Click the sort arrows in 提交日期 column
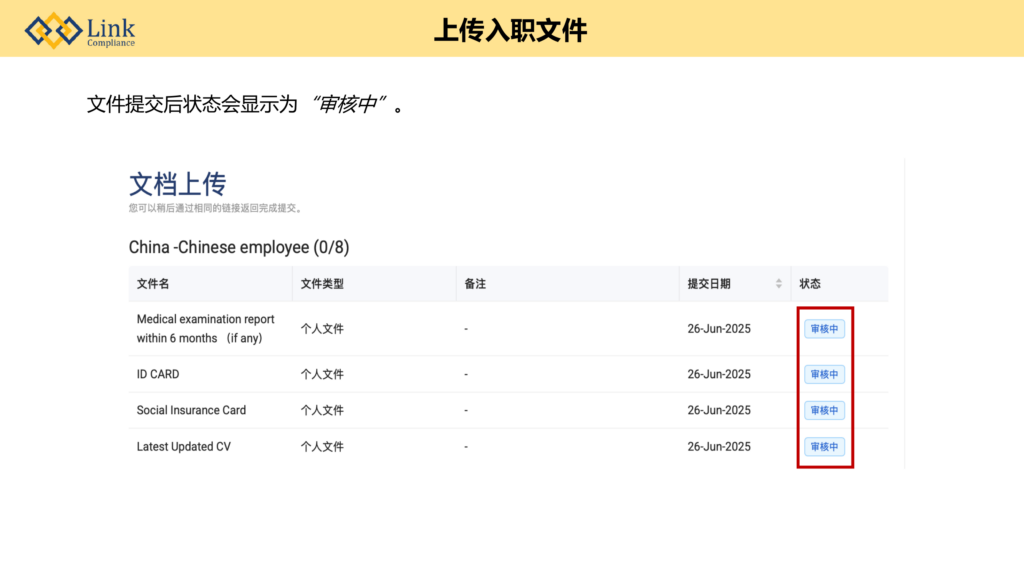The height and width of the screenshot is (576, 1024). pos(778,284)
